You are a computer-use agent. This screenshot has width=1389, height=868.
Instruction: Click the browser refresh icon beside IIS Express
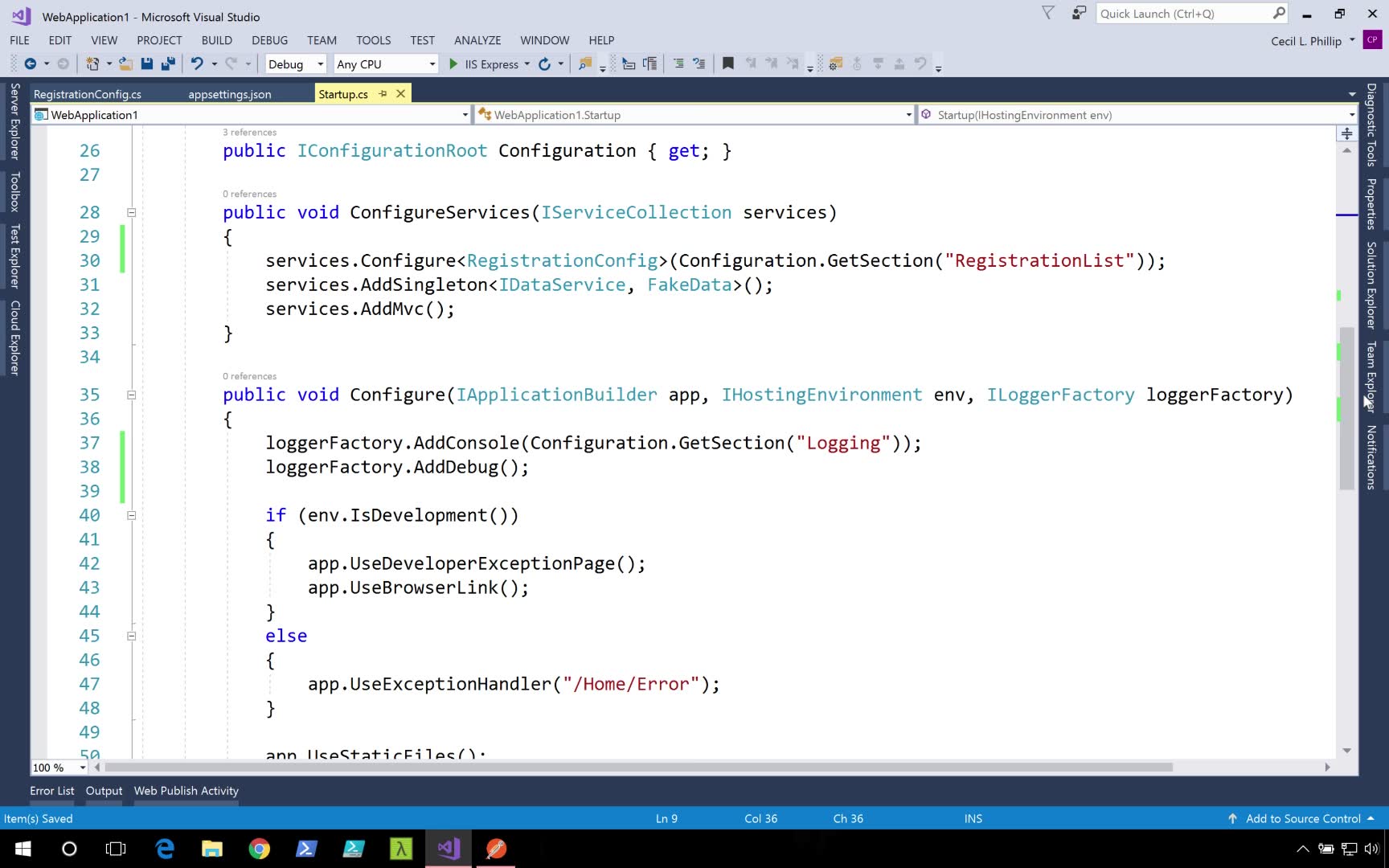coord(545,63)
